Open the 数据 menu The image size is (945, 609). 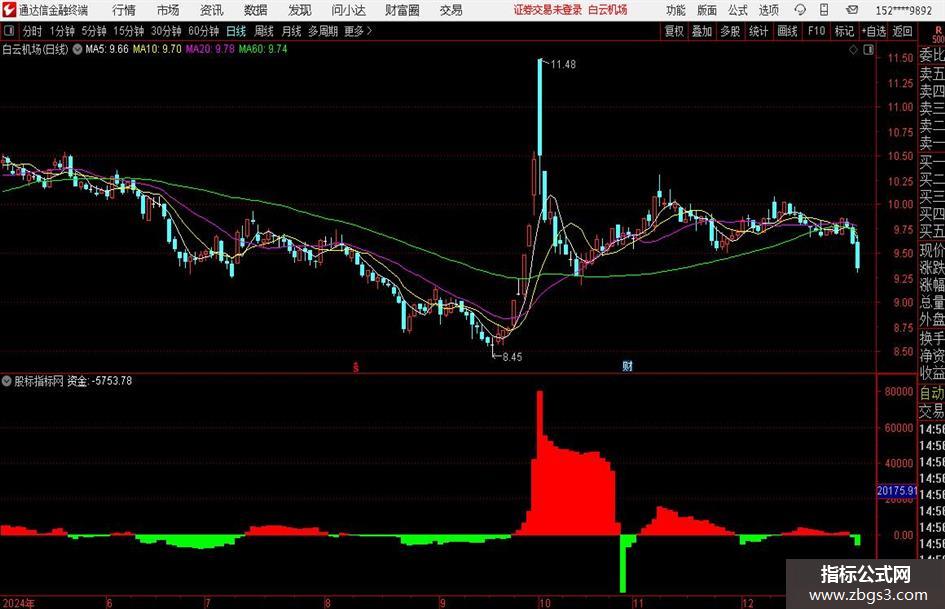256,10
